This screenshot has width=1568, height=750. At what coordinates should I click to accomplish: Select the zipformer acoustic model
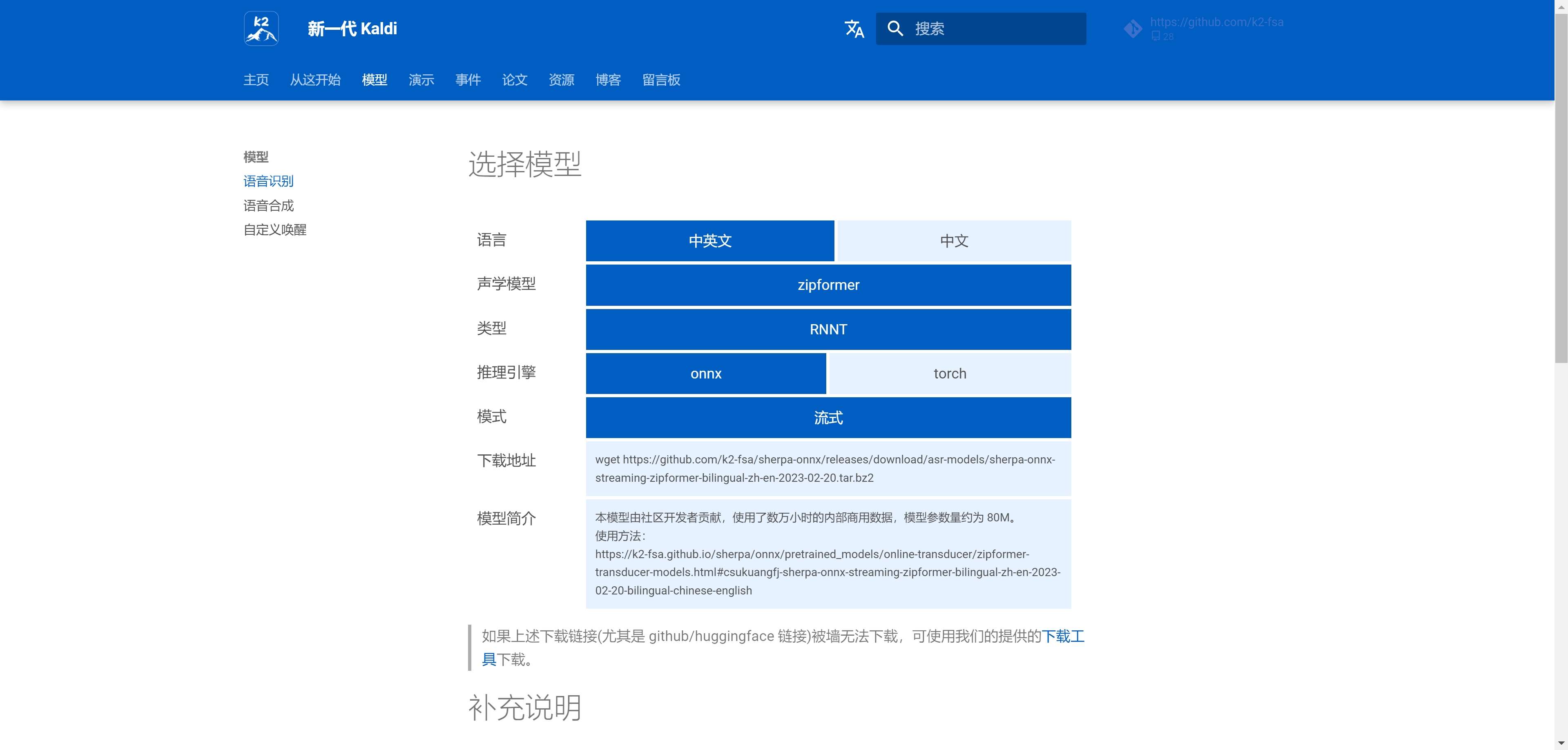828,285
